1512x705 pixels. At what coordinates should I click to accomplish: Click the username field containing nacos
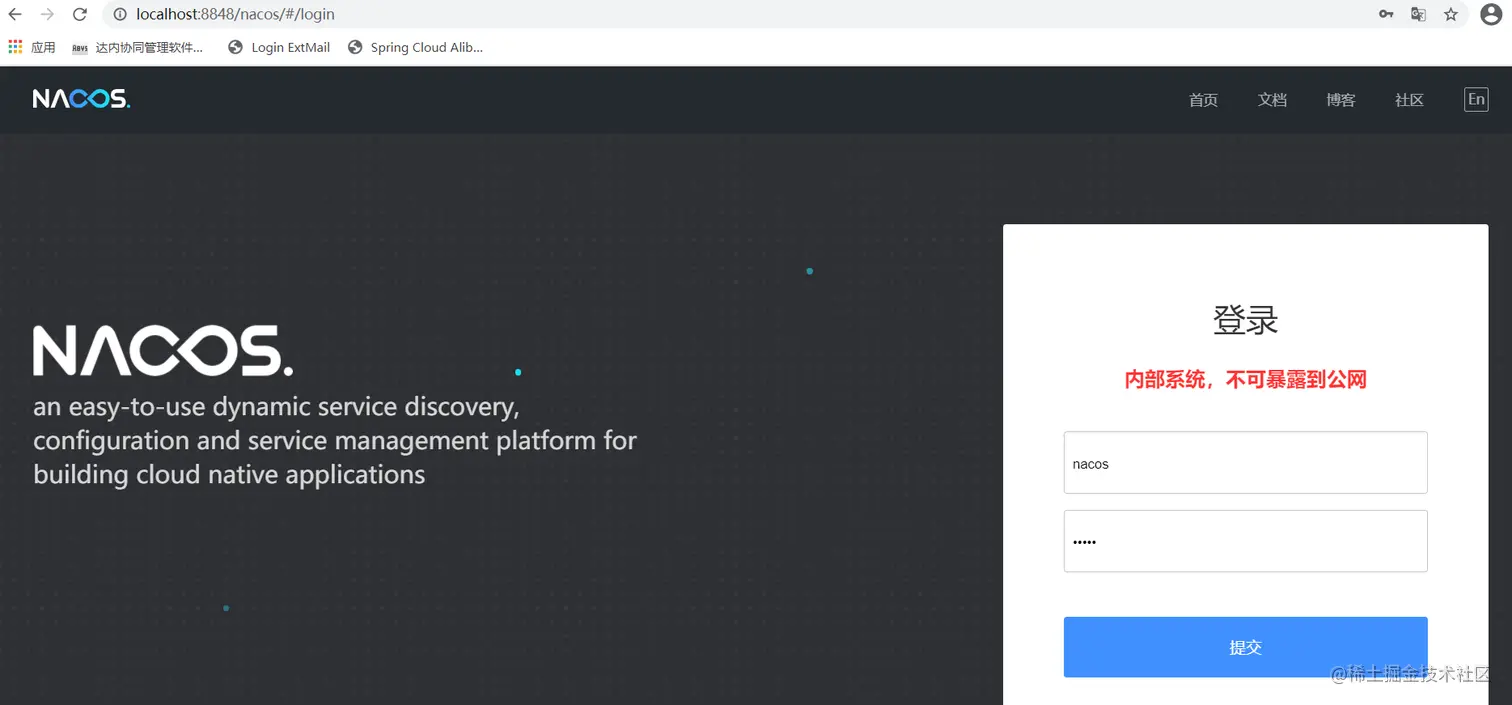[1245, 463]
